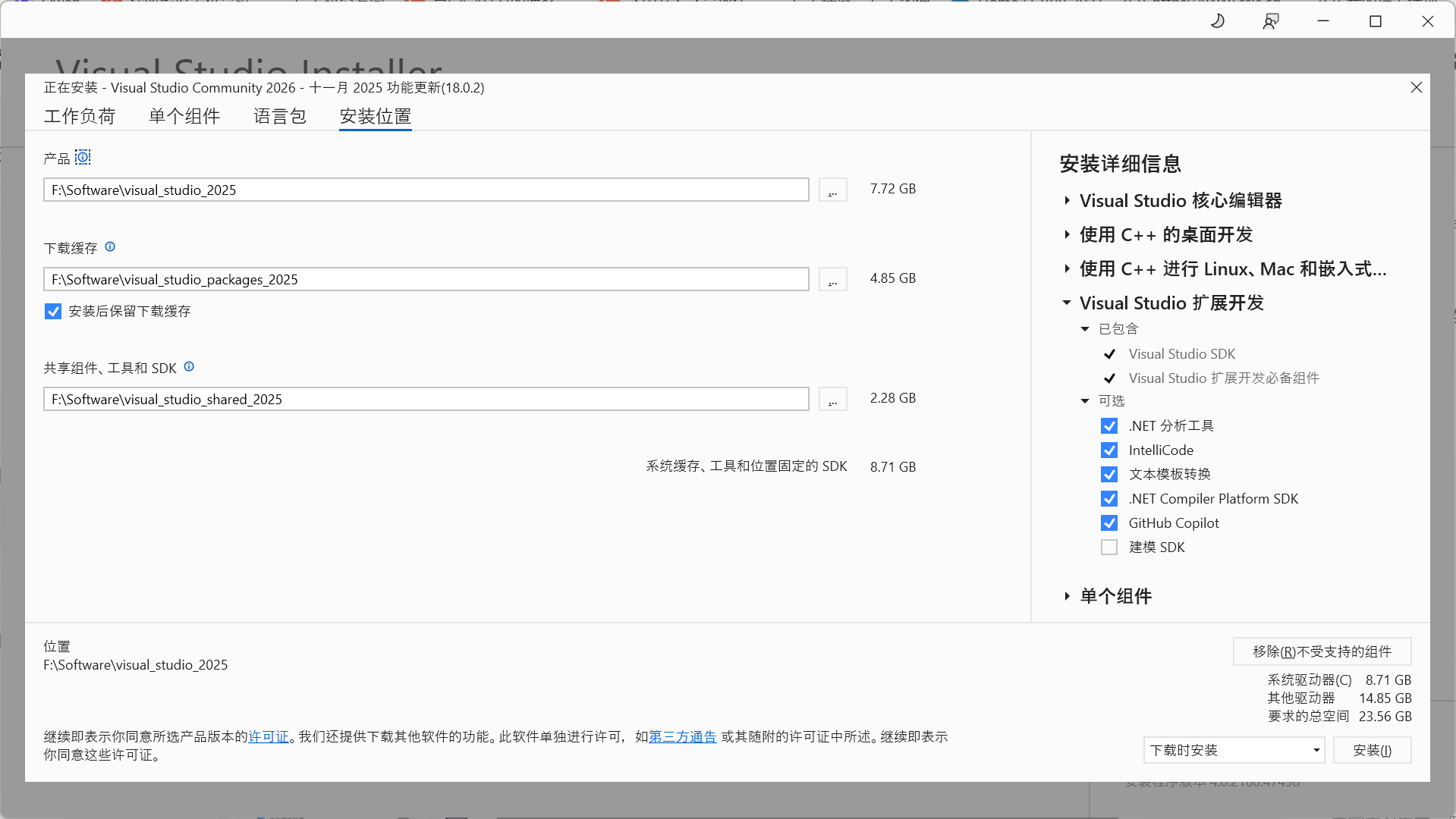Viewport: 1456px width, 819px height.
Task: Uncheck 安装后保留下载缓存 checkbox
Action: [x=53, y=312]
